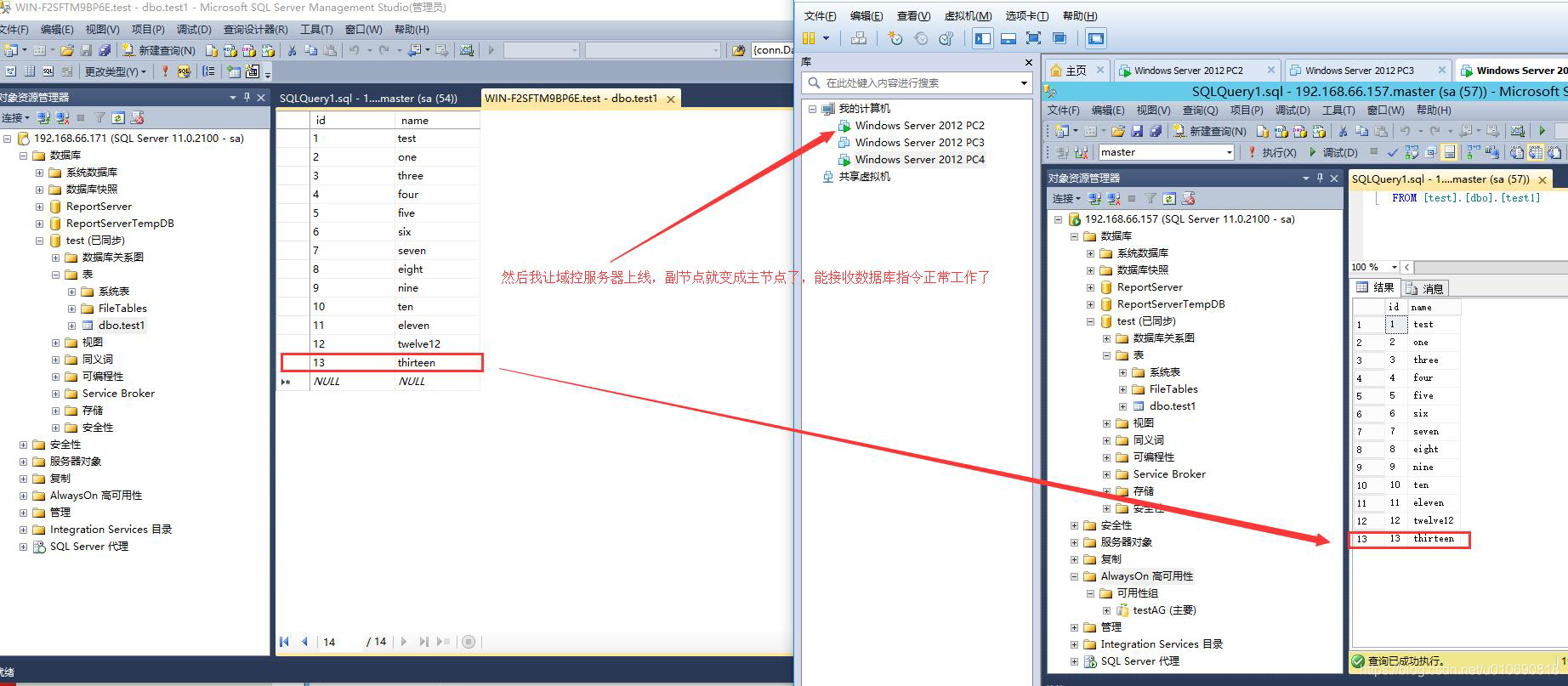The height and width of the screenshot is (686, 1568).
Task: Click cell 'twelve12' in left data grid
Action: 436,343
